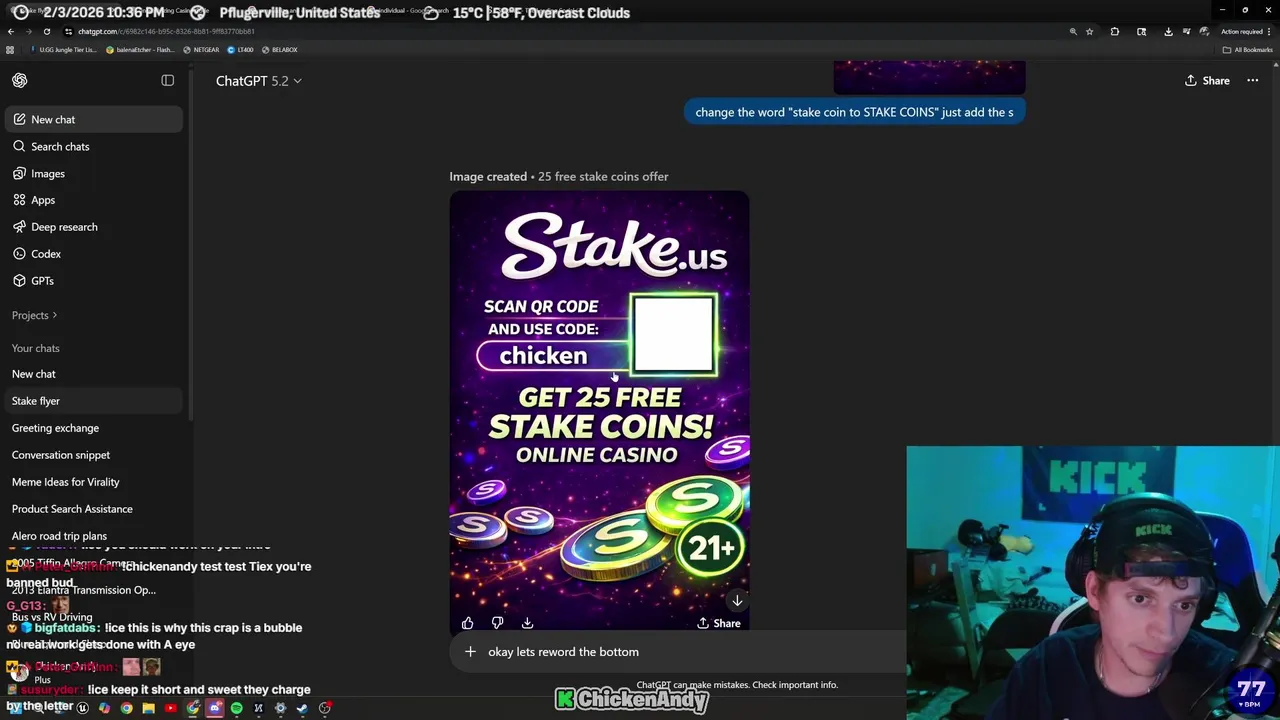Open the LT400 bookmark

click(240, 49)
